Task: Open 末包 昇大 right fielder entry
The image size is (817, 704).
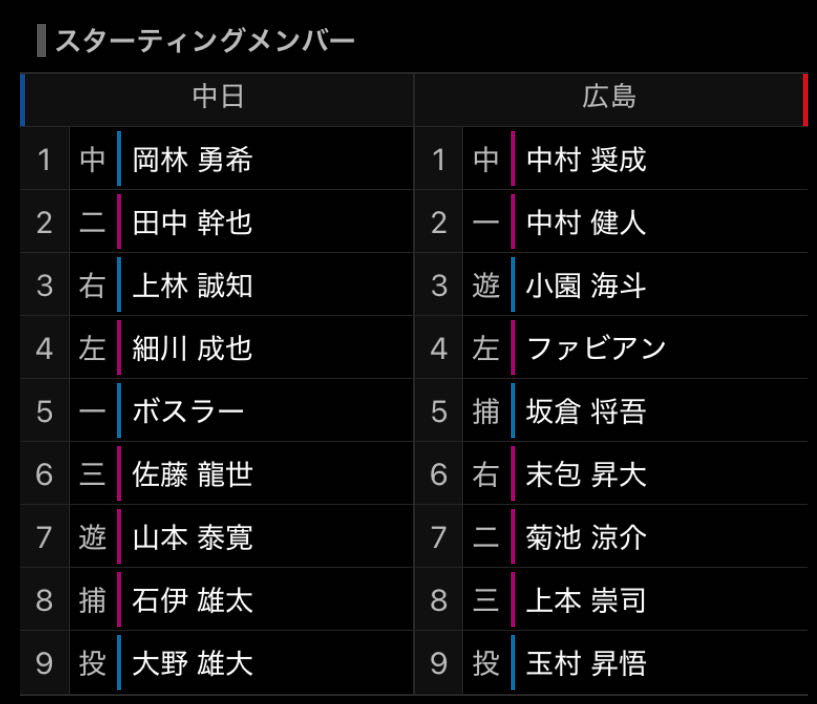Action: (x=586, y=474)
